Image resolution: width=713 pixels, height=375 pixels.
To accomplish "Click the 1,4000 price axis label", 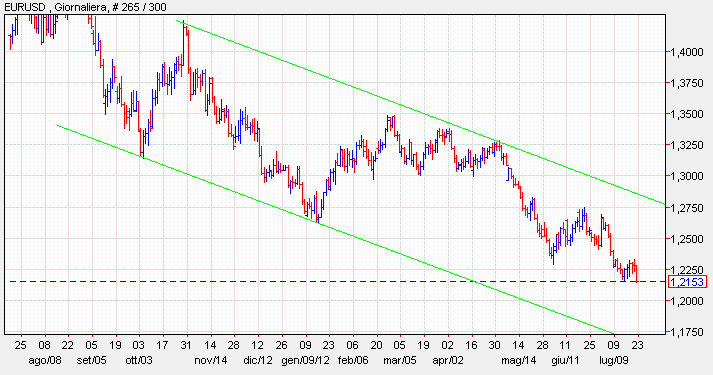I will 687,52.
